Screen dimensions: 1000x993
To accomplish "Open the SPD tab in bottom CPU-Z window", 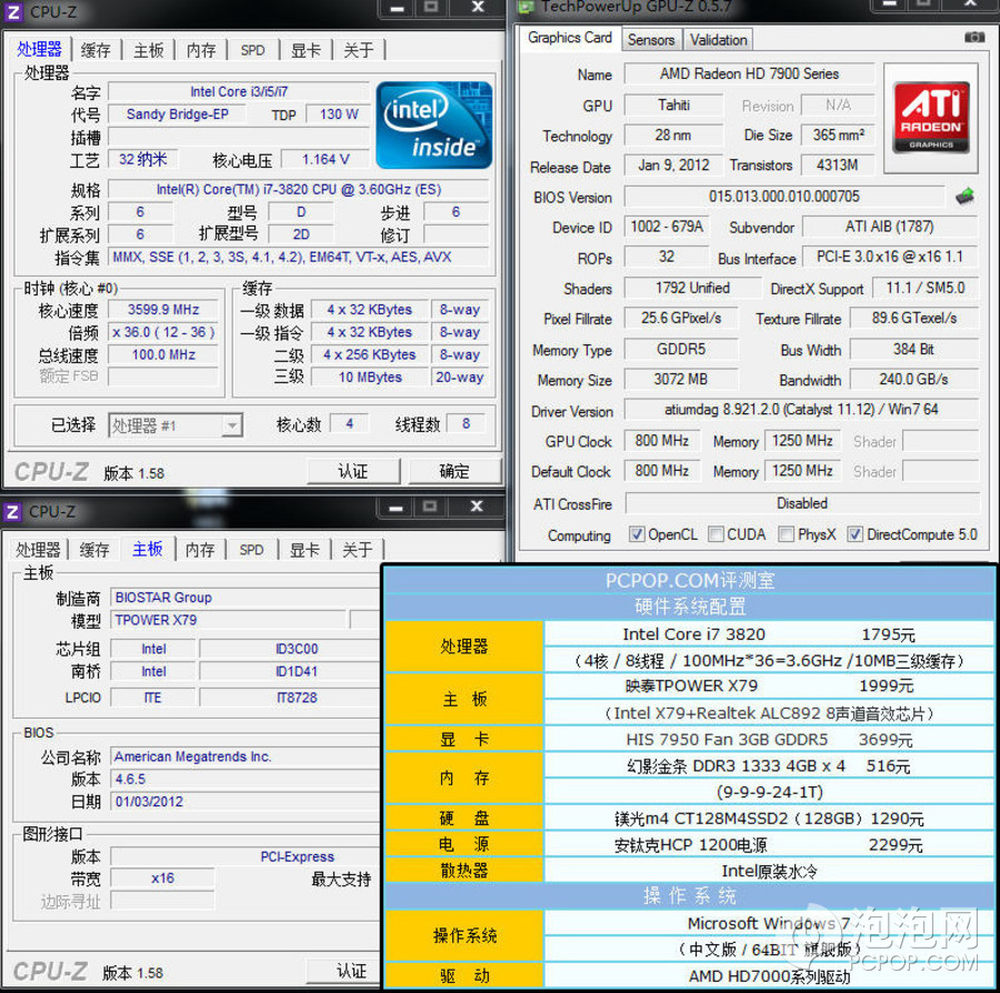I will point(252,550).
